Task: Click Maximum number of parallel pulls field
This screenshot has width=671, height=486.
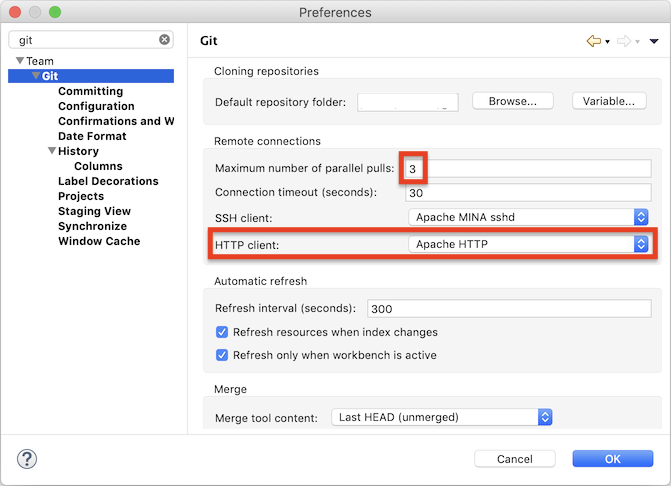Action: point(528,169)
